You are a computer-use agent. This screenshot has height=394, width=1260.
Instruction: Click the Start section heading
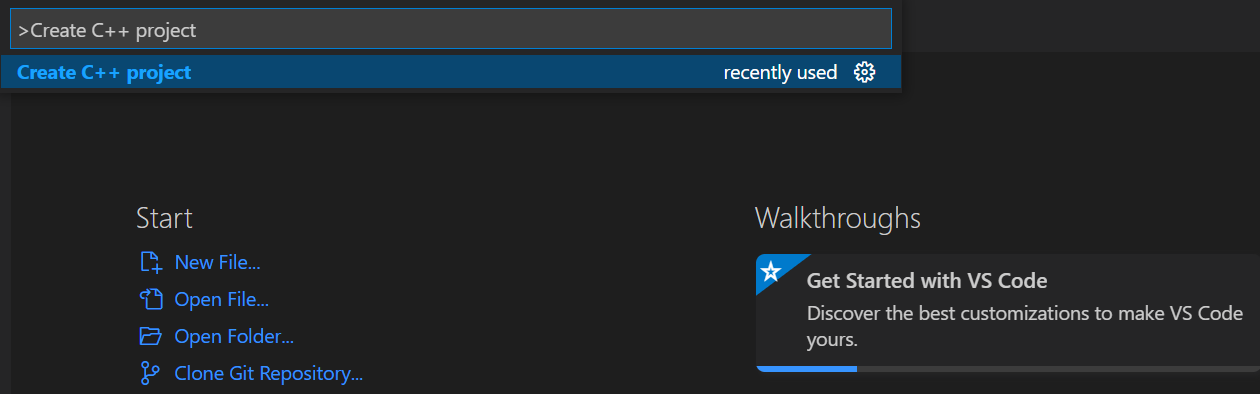pos(164,218)
